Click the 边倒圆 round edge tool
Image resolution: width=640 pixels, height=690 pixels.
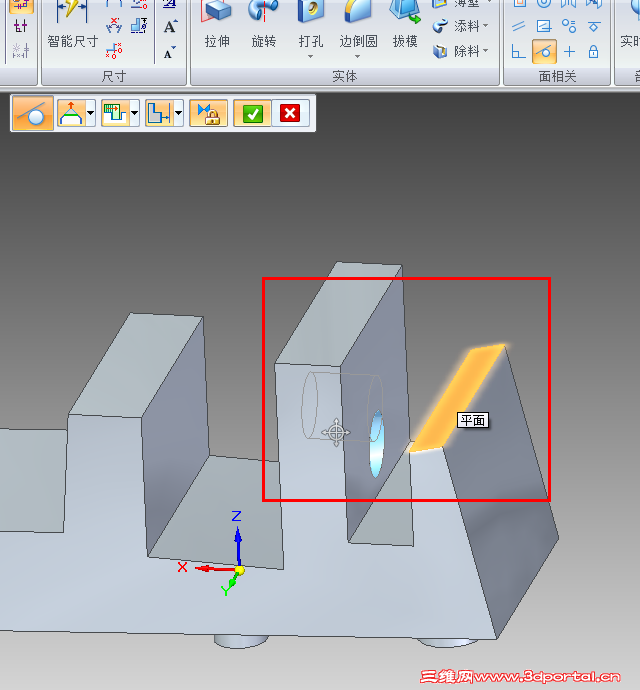pyautogui.click(x=358, y=24)
